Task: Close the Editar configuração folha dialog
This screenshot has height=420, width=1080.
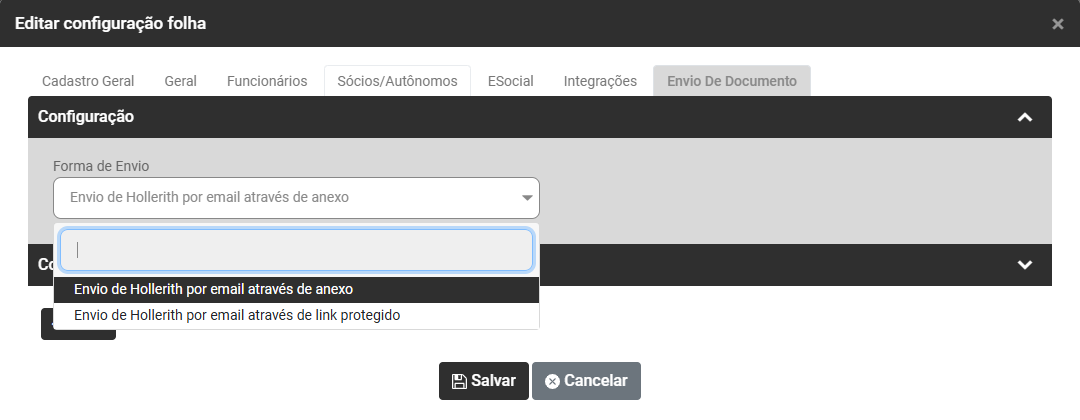Action: click(1057, 24)
